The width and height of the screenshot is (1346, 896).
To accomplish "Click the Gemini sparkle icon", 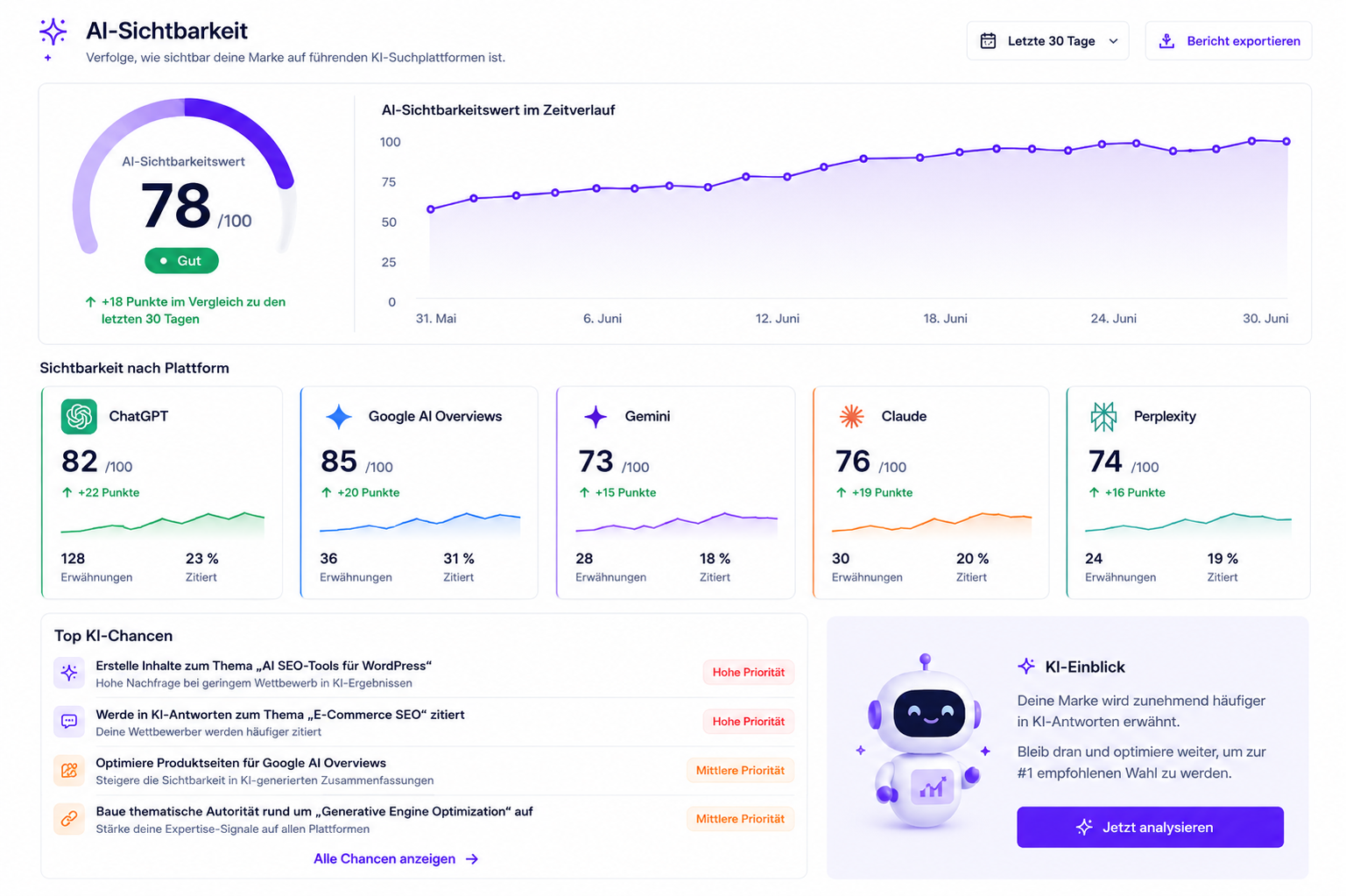I will click(x=595, y=416).
